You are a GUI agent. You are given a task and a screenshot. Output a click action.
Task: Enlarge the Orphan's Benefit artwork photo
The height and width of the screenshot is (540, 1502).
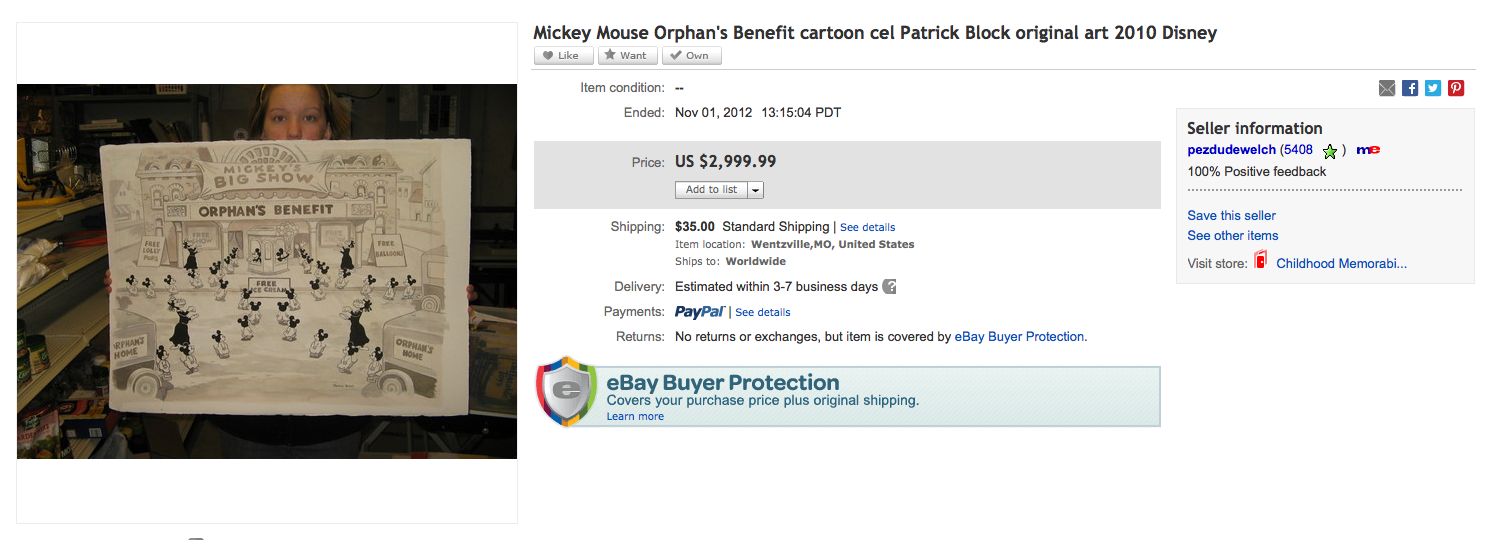[x=267, y=271]
